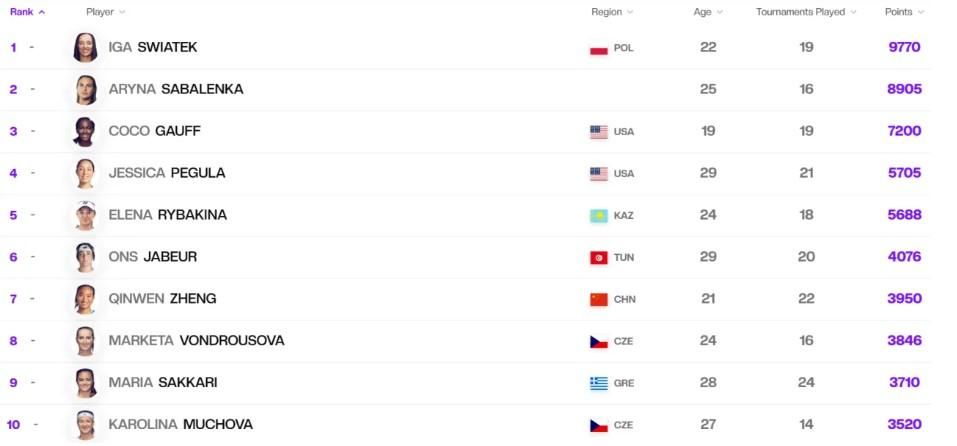Click Iga Swiatek's profile photo
This screenshot has height=446, width=957.
point(85,48)
